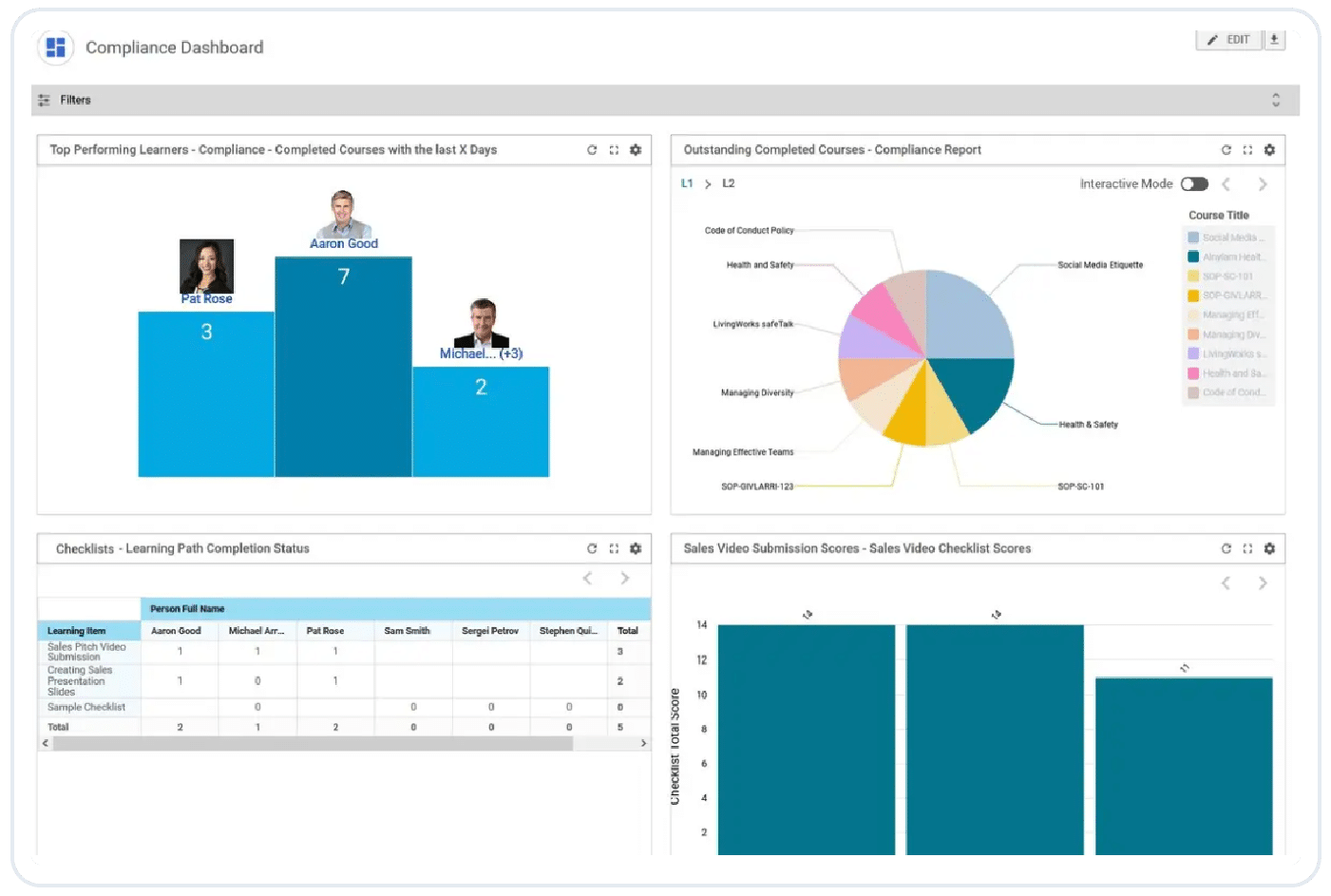1331x896 pixels.
Task: Refresh the Top Performing Learners widget
Action: point(592,150)
